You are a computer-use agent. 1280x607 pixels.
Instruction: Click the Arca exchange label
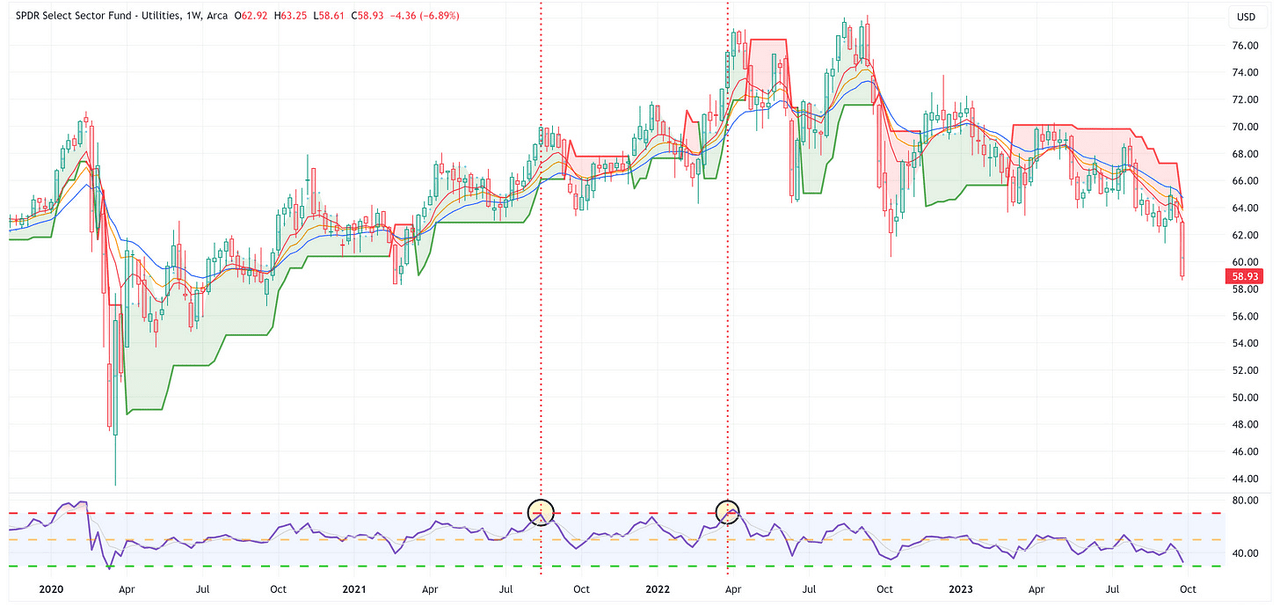point(215,16)
